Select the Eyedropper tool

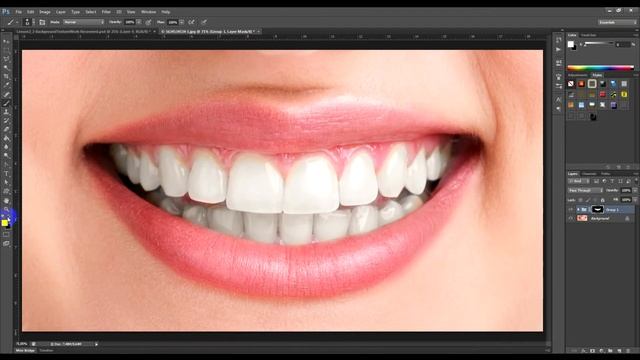[x=6, y=85]
